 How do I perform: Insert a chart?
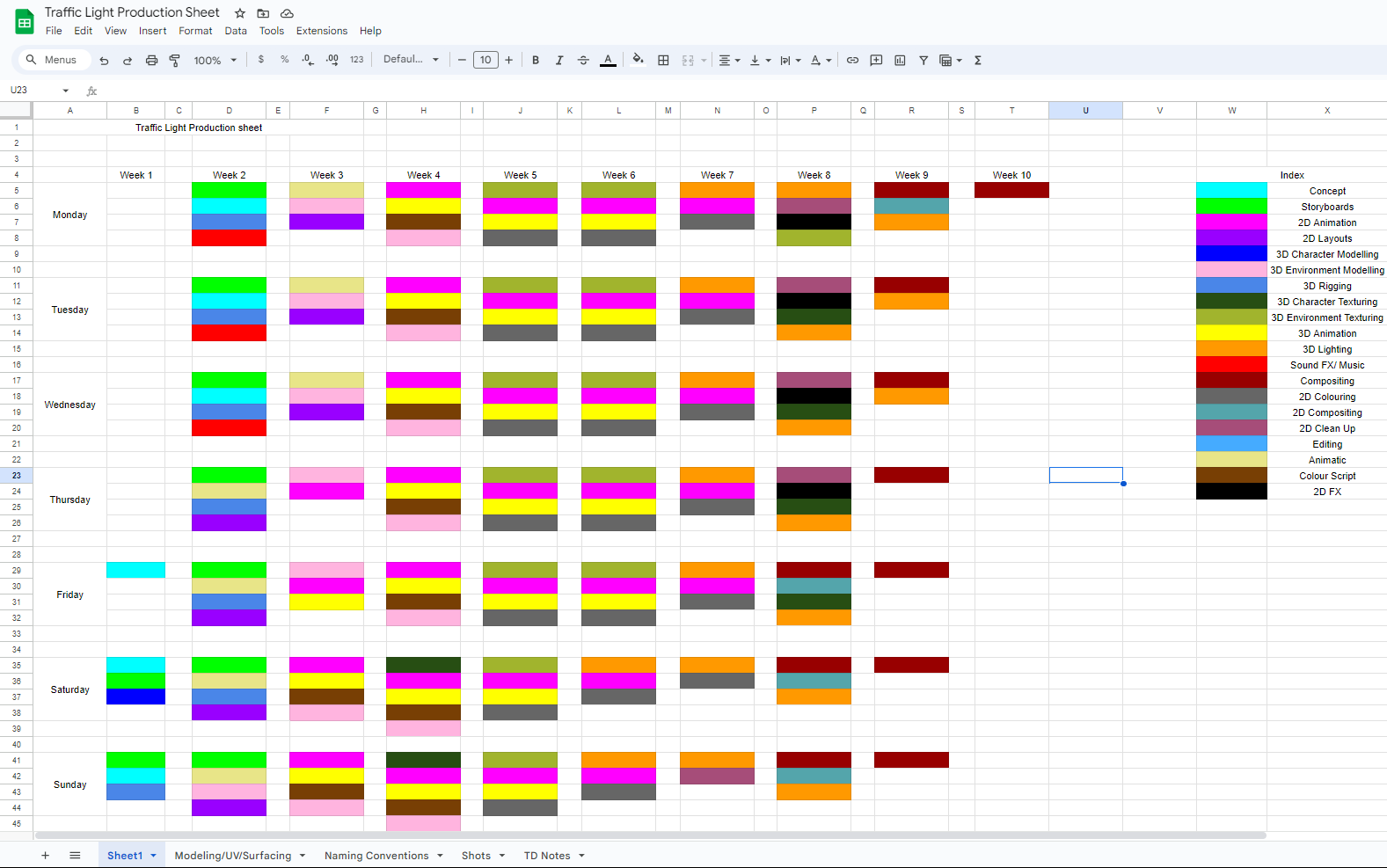point(900,60)
